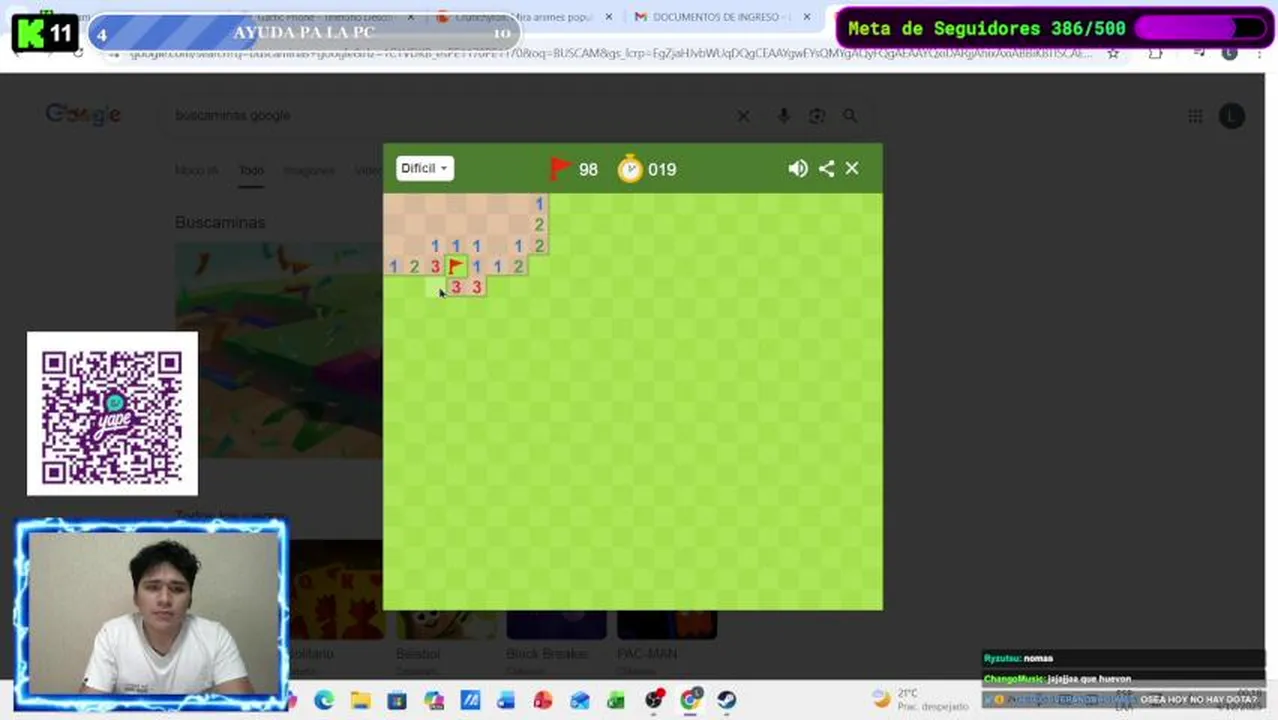Open Steam from the taskbar
Image resolution: width=1278 pixels, height=720 pixels.
[726, 700]
